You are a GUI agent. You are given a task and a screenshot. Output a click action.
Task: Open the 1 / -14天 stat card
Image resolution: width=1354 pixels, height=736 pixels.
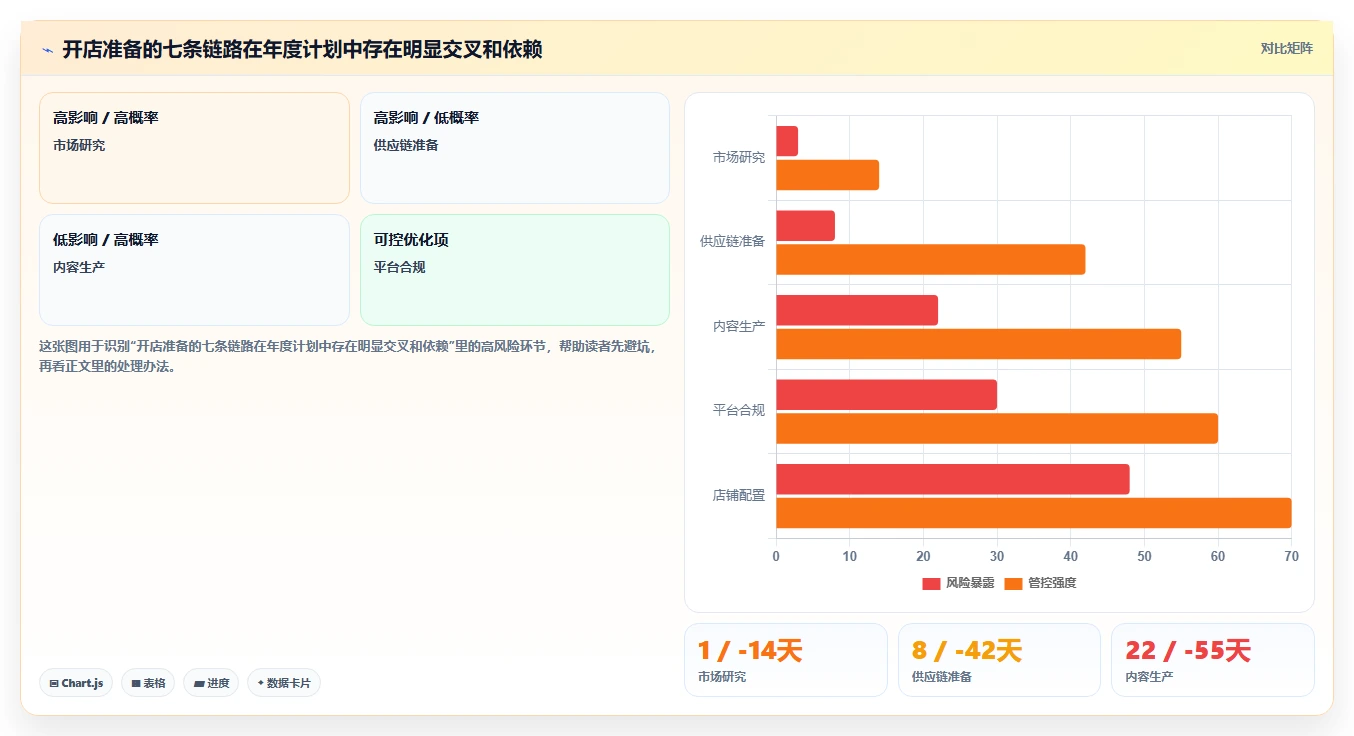click(x=785, y=659)
